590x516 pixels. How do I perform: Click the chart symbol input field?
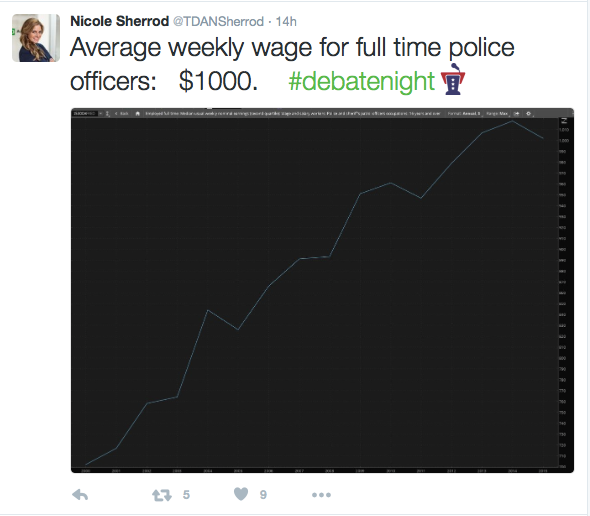click(85, 113)
